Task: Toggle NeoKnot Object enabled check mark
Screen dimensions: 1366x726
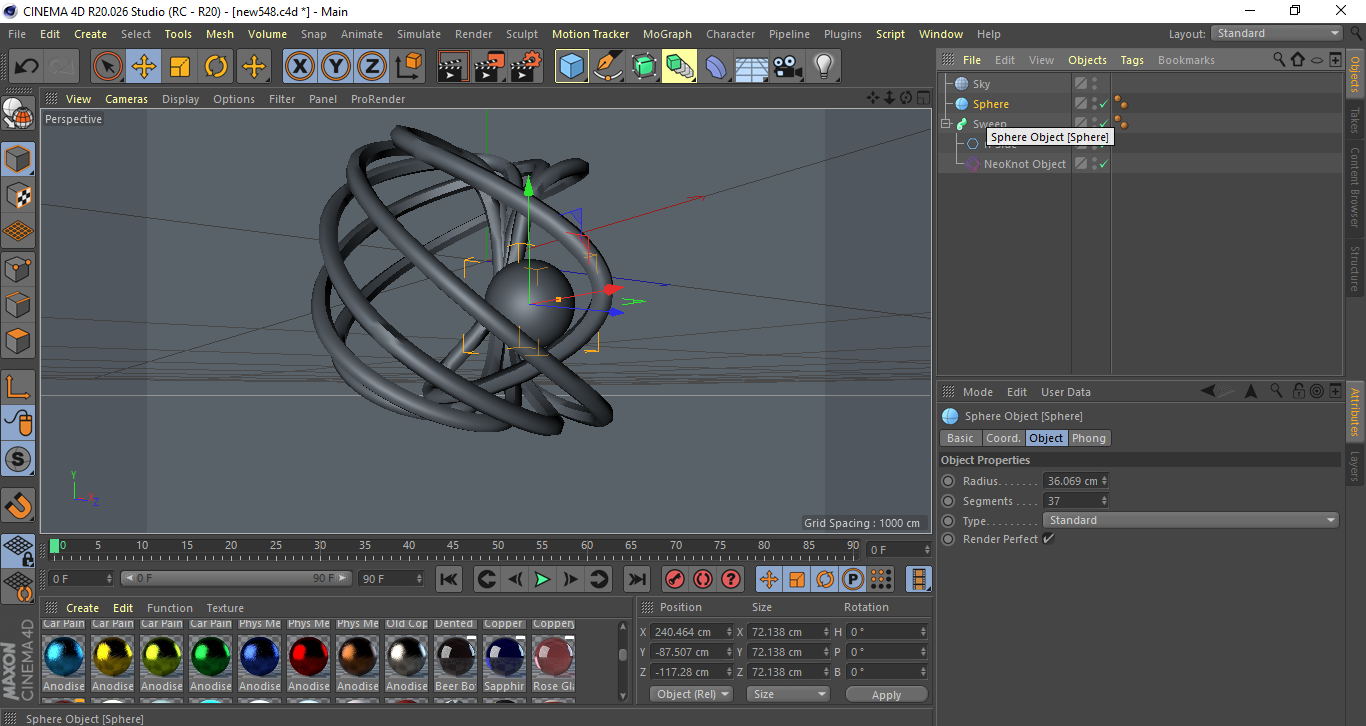Action: (x=1103, y=164)
